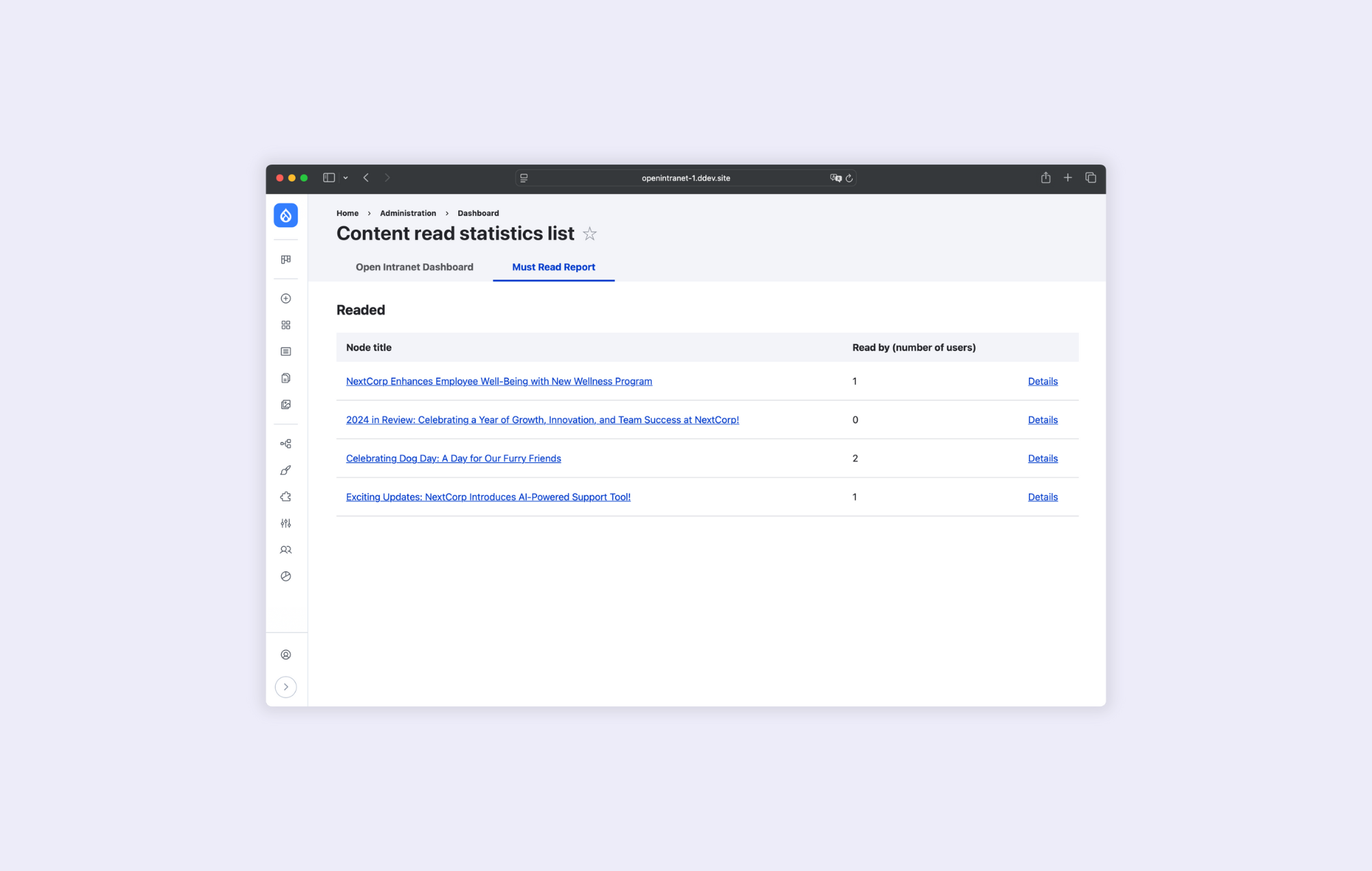Expand the sidebar with the arrow button
The width and height of the screenshot is (1372, 871).
coord(285,687)
